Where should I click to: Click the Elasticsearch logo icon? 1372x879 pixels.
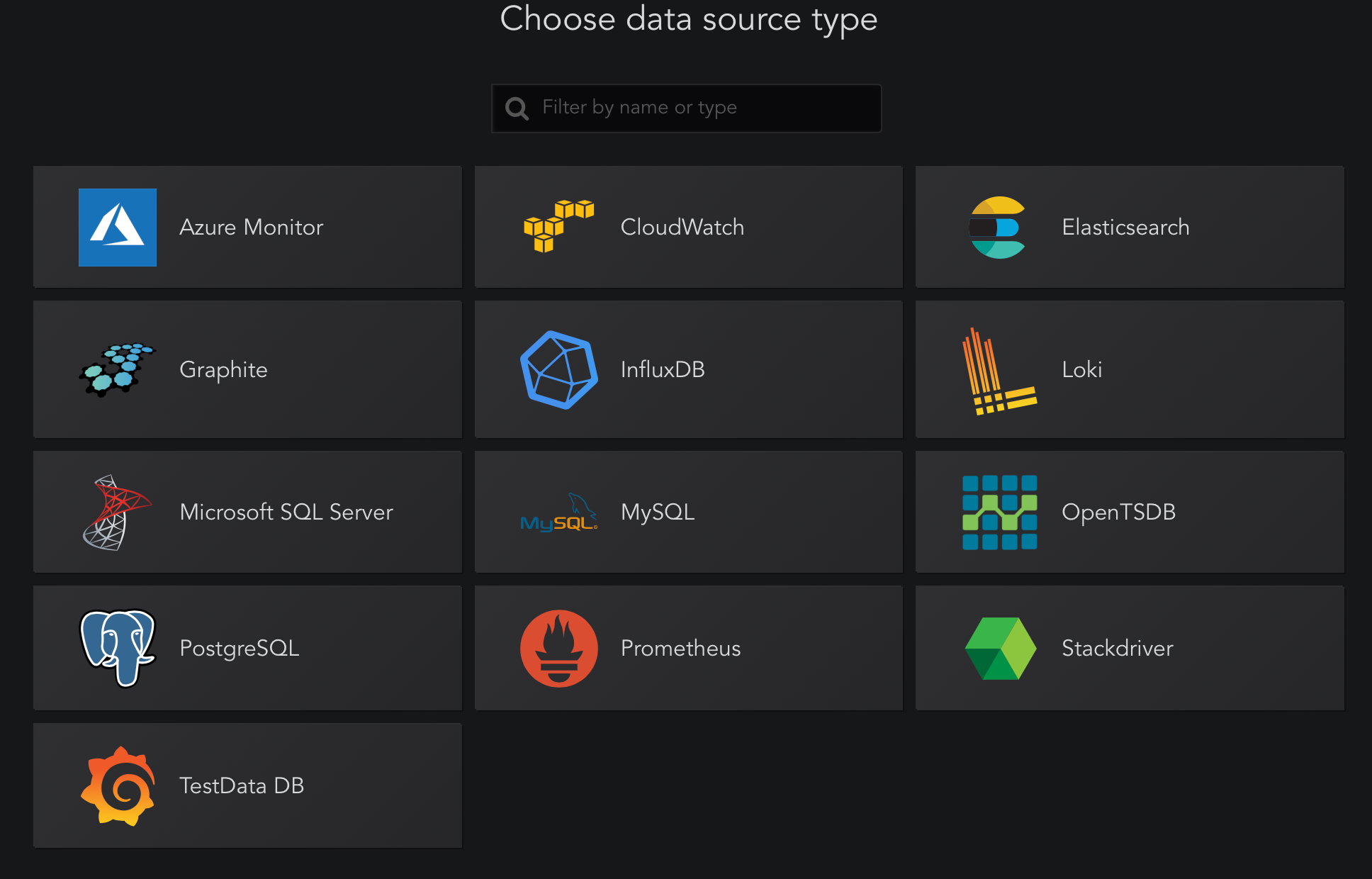click(998, 228)
